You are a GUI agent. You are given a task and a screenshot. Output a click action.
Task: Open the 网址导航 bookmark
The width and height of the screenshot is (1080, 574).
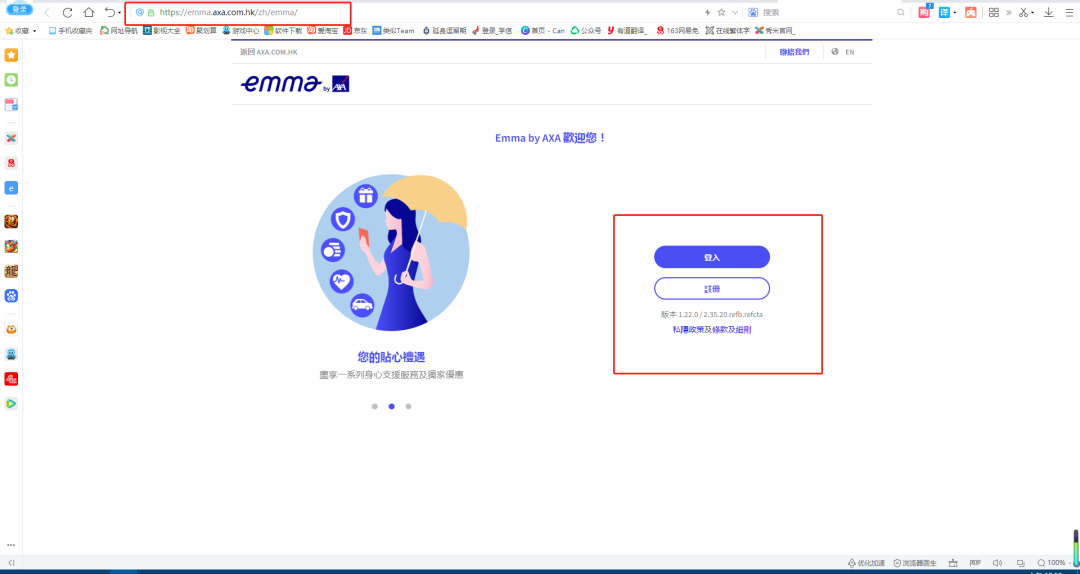tap(118, 31)
